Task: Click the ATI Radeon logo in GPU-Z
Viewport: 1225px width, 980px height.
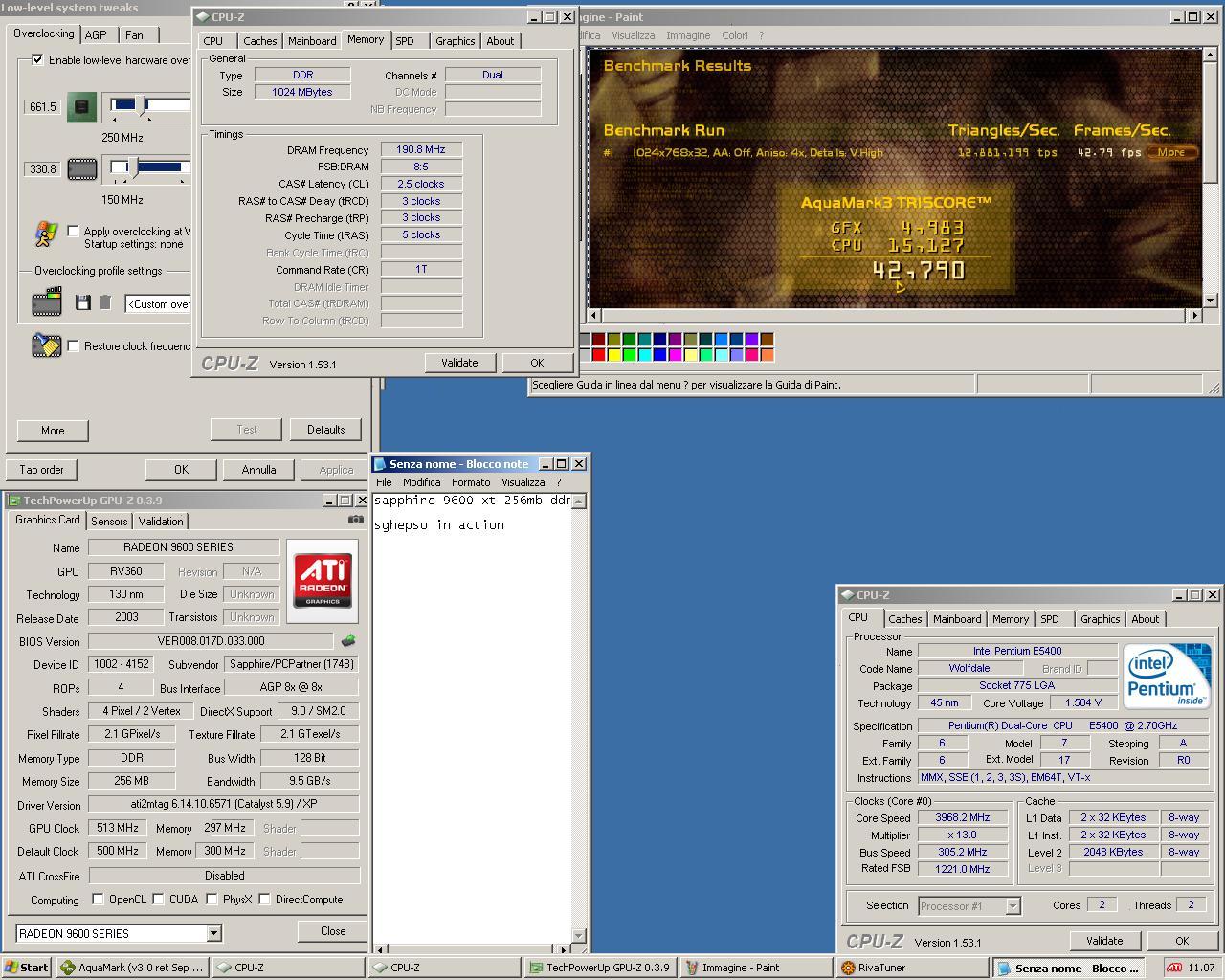Action: tap(323, 581)
